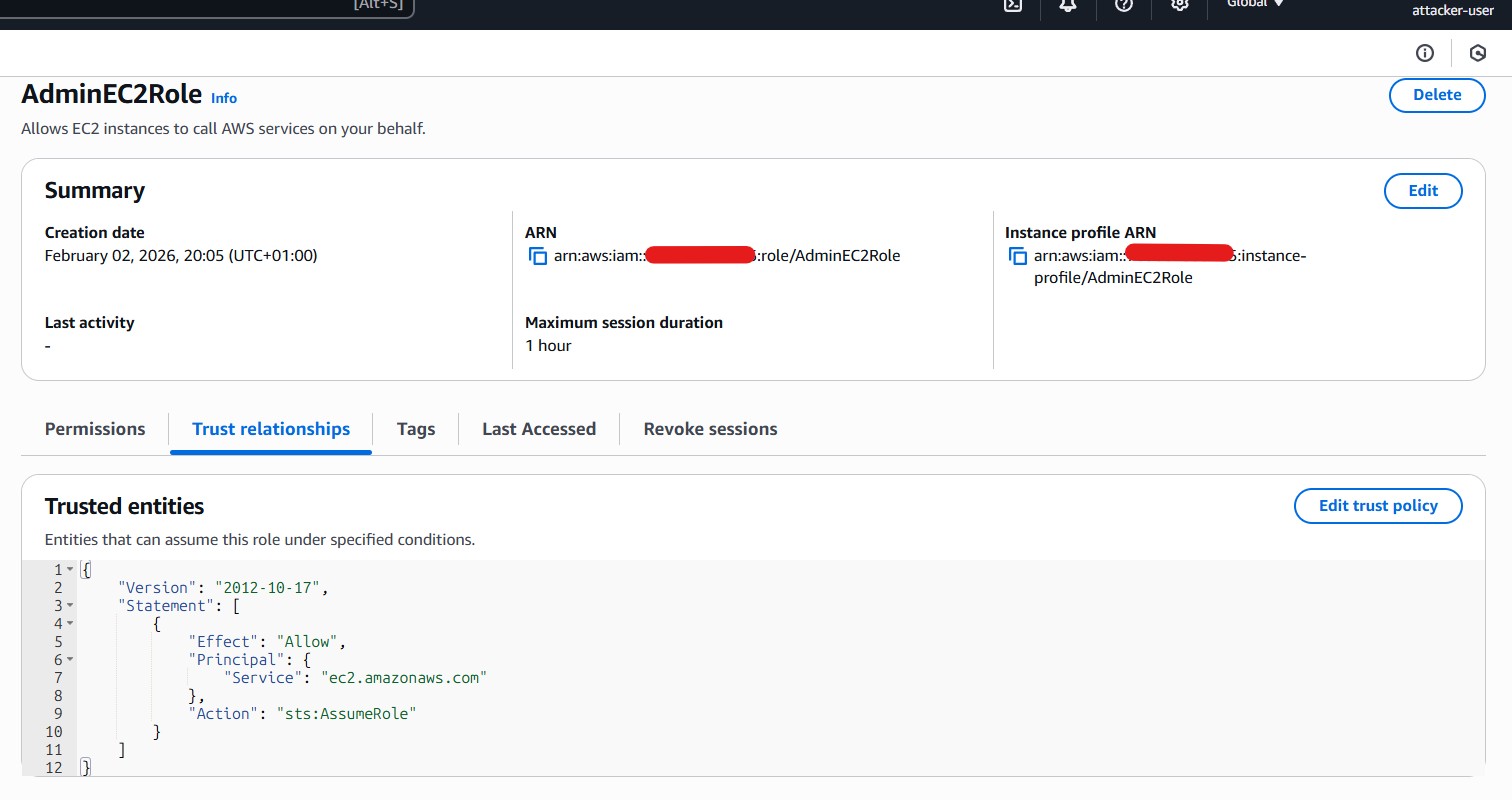Collapse the Statement array on line 3

[x=68, y=605]
